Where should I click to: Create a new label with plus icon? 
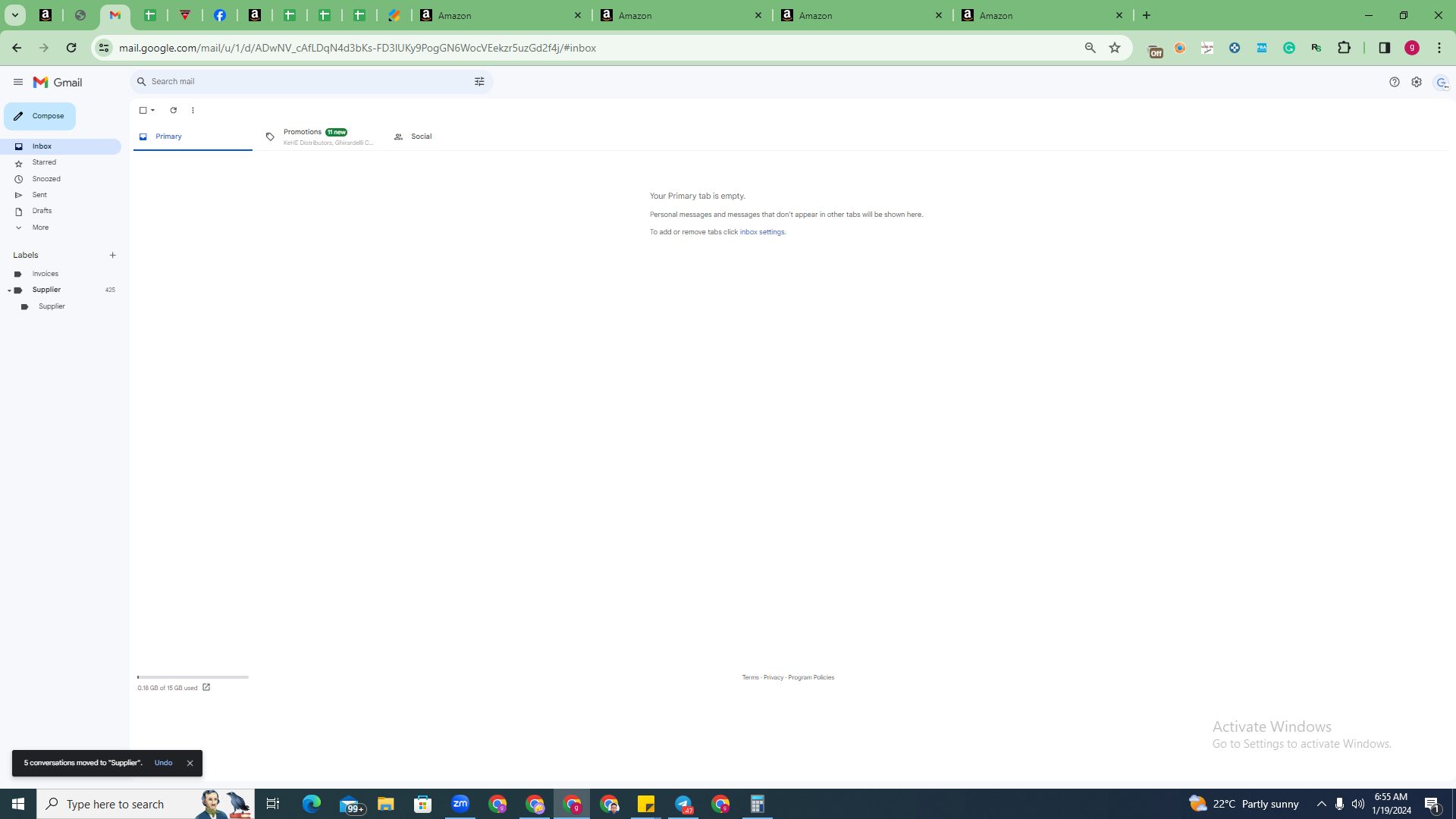coord(113,256)
